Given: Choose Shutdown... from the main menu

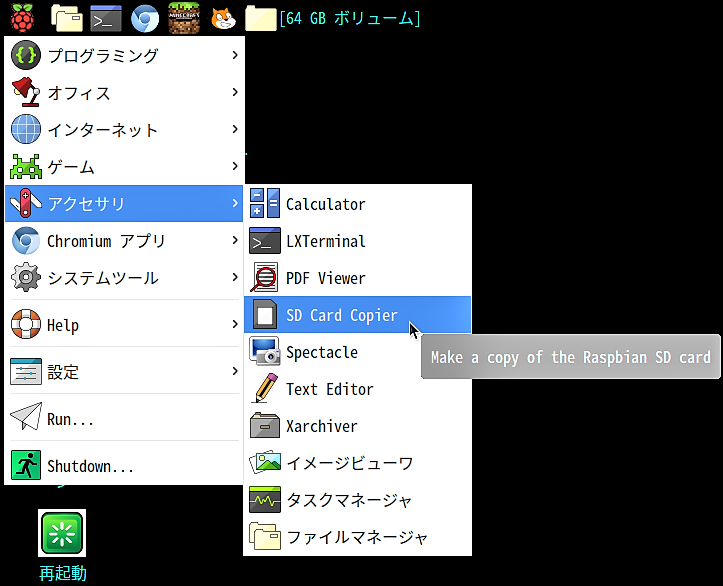Looking at the screenshot, I should (124, 466).
